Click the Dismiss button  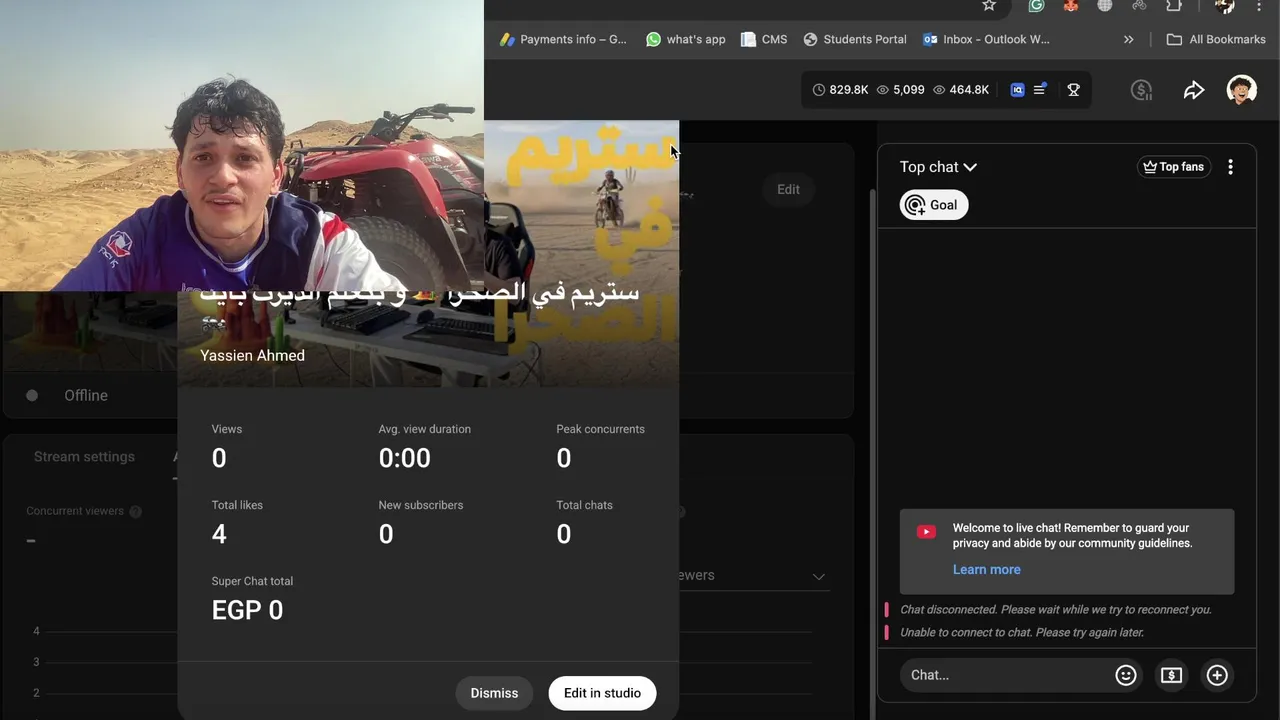(x=494, y=693)
